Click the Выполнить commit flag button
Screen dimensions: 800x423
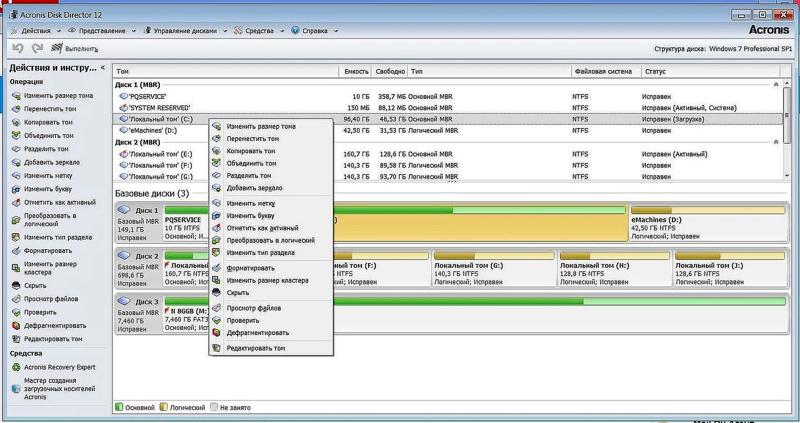pos(74,49)
